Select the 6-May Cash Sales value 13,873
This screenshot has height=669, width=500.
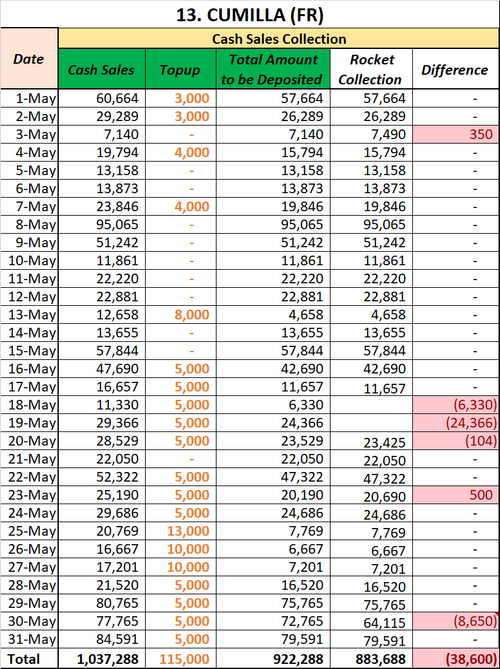117,189
